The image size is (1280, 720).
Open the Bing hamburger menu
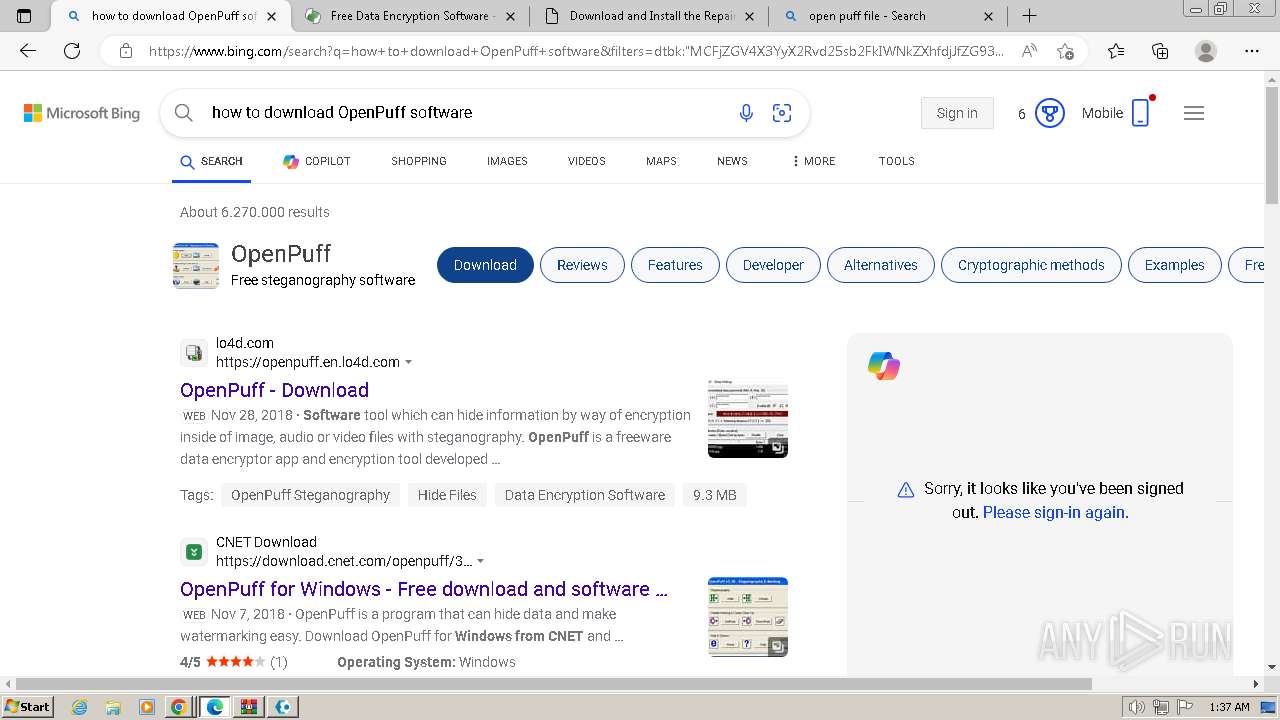tap(1193, 113)
